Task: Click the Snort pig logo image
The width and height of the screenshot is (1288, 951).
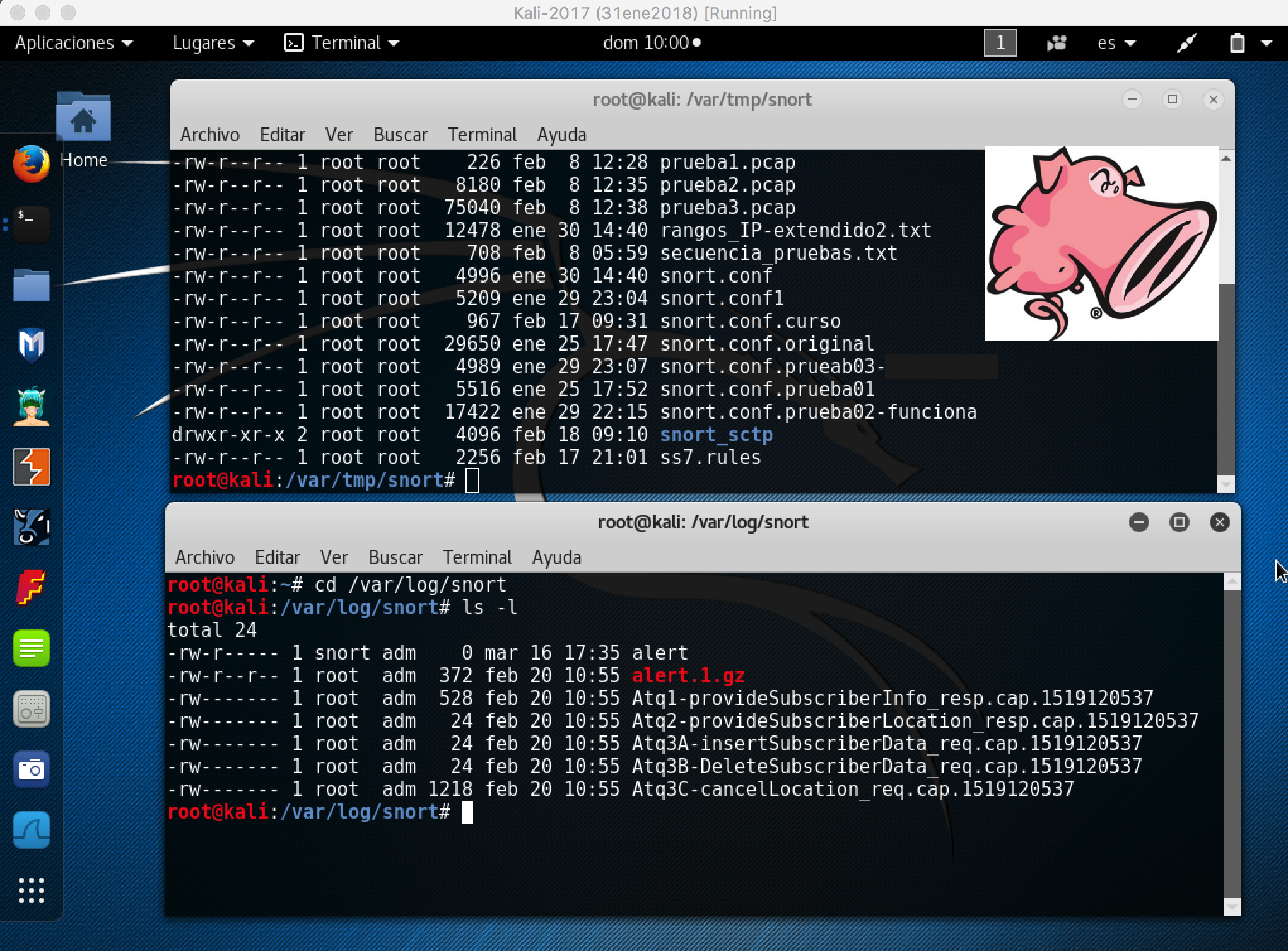Action: tap(1101, 243)
